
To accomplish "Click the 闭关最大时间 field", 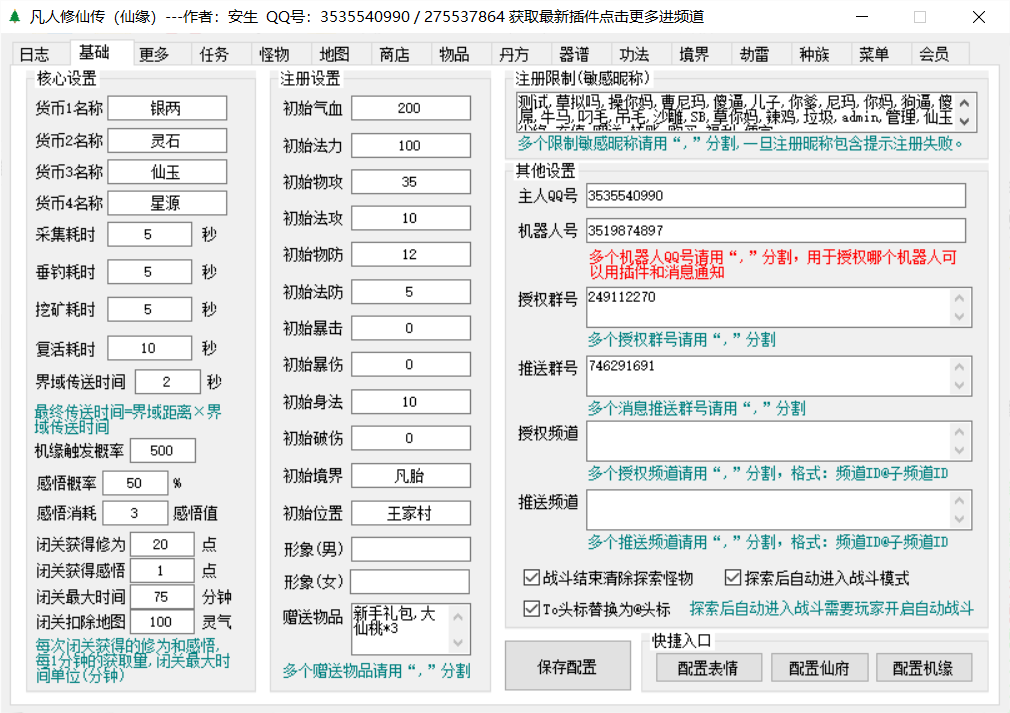I will click(162, 596).
